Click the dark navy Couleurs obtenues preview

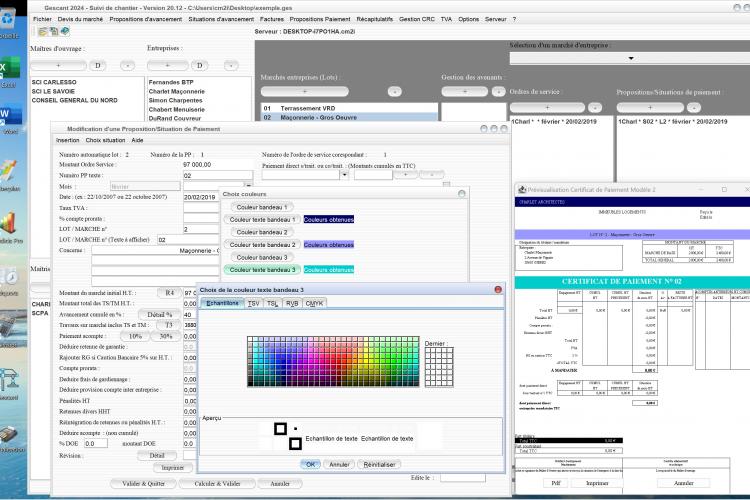329,219
